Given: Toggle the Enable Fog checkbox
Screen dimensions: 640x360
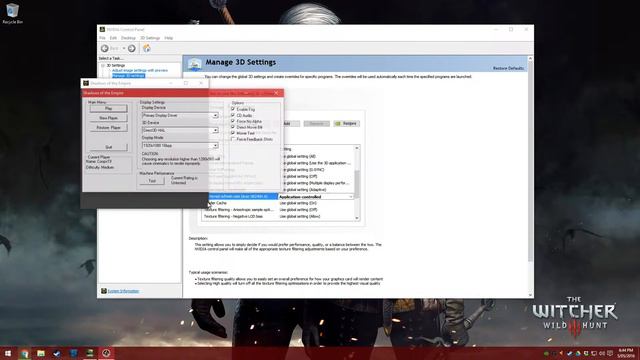Looking at the screenshot, I should [x=233, y=109].
